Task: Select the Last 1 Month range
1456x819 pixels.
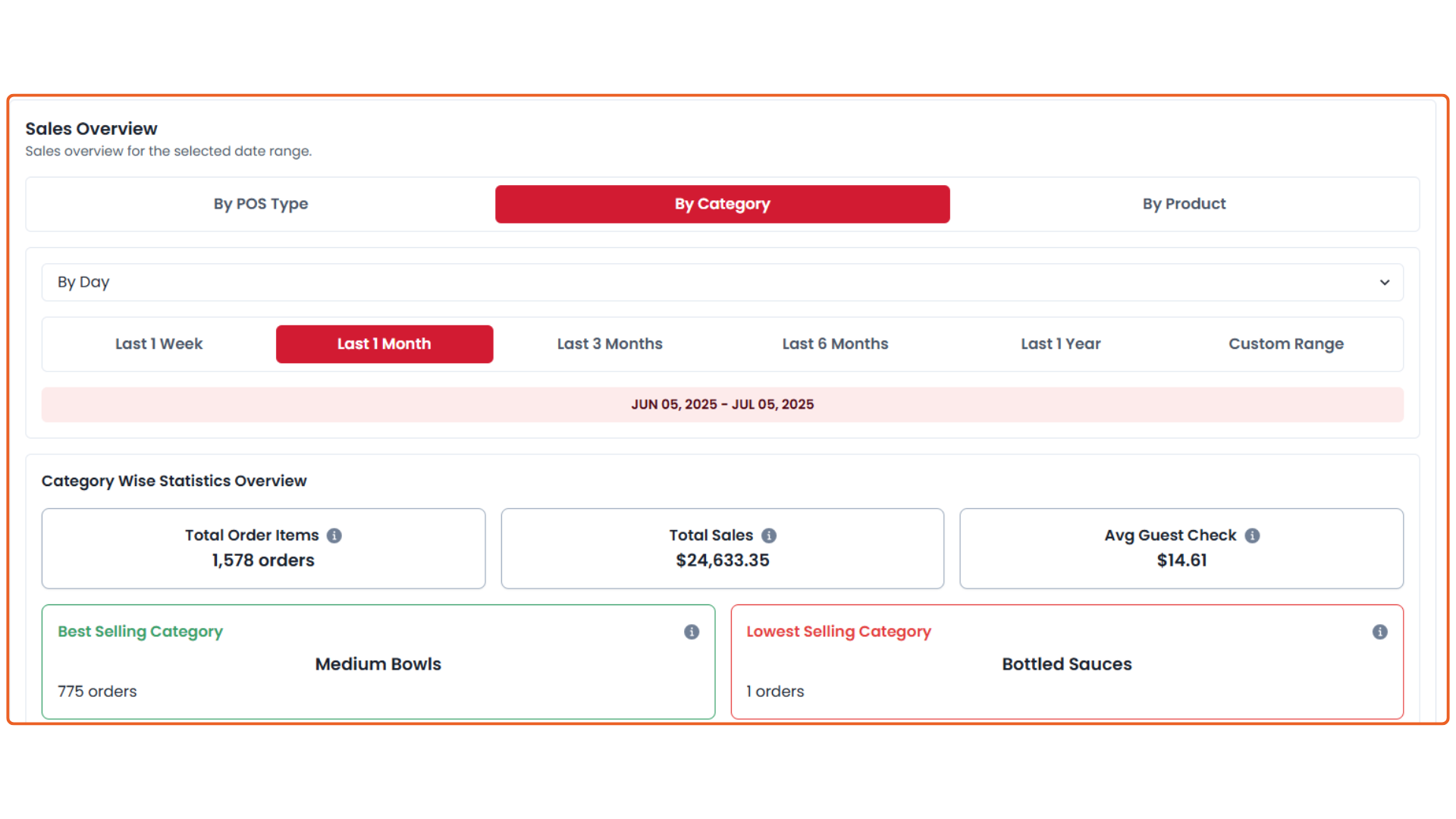Action: (384, 344)
